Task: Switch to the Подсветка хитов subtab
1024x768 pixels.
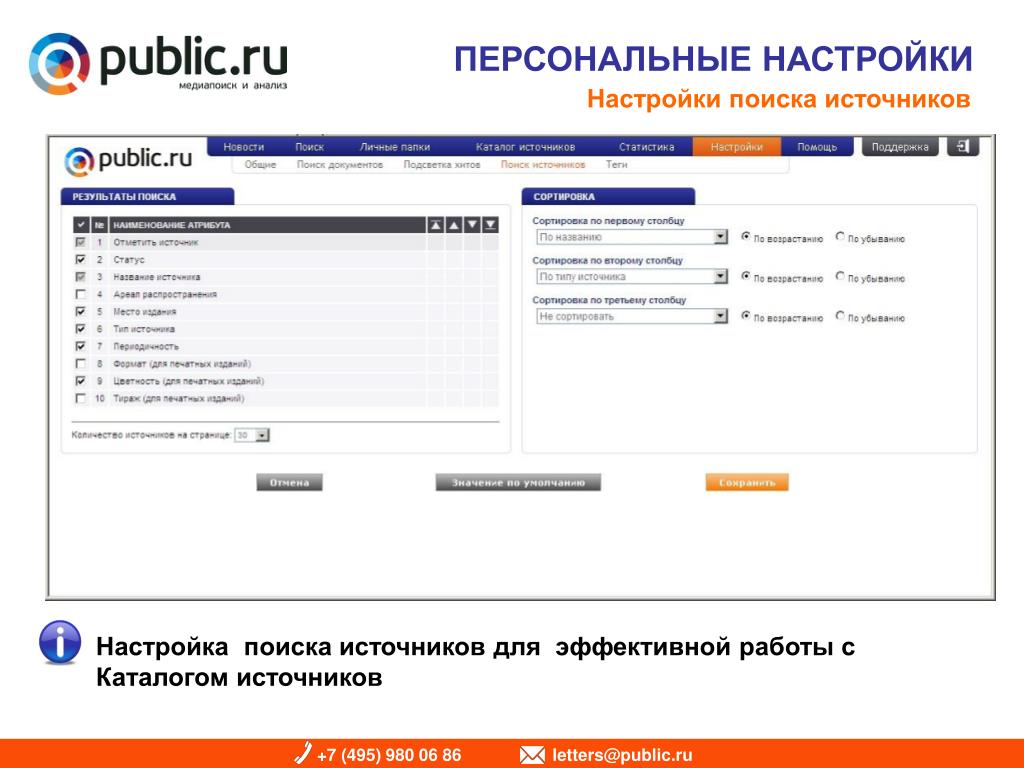Action: [441, 165]
